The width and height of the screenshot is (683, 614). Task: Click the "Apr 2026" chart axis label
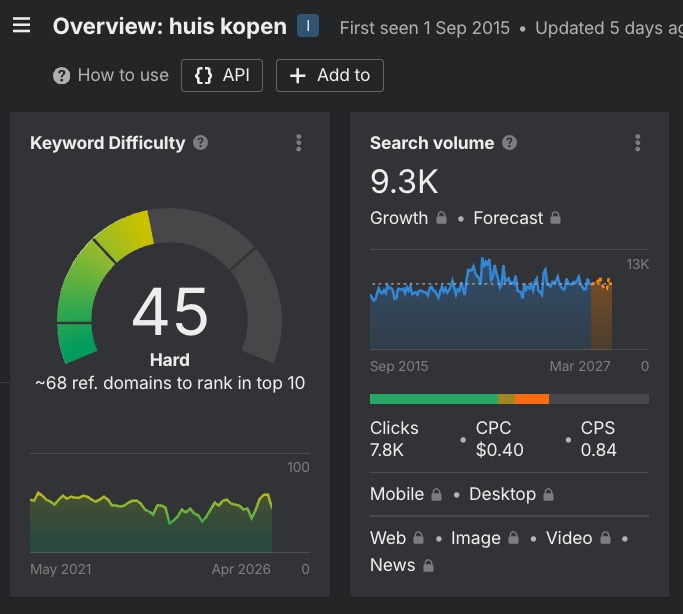click(x=241, y=569)
